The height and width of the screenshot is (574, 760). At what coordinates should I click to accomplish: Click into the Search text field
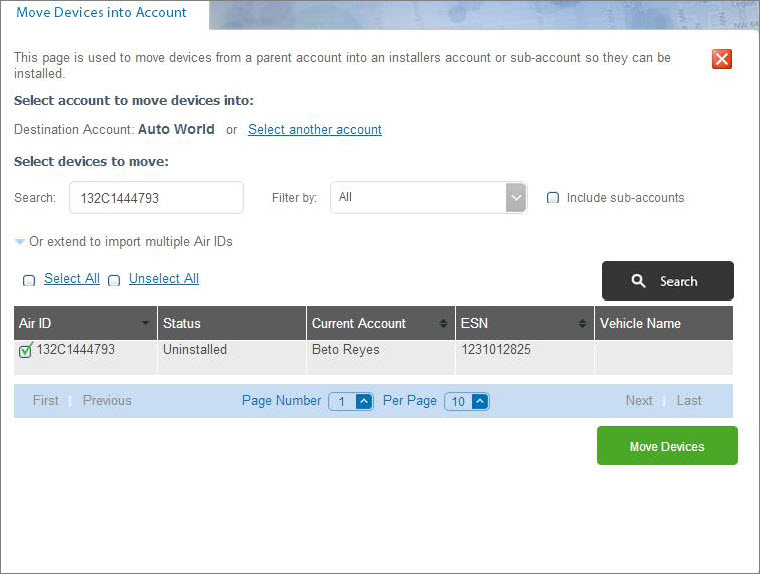click(155, 198)
